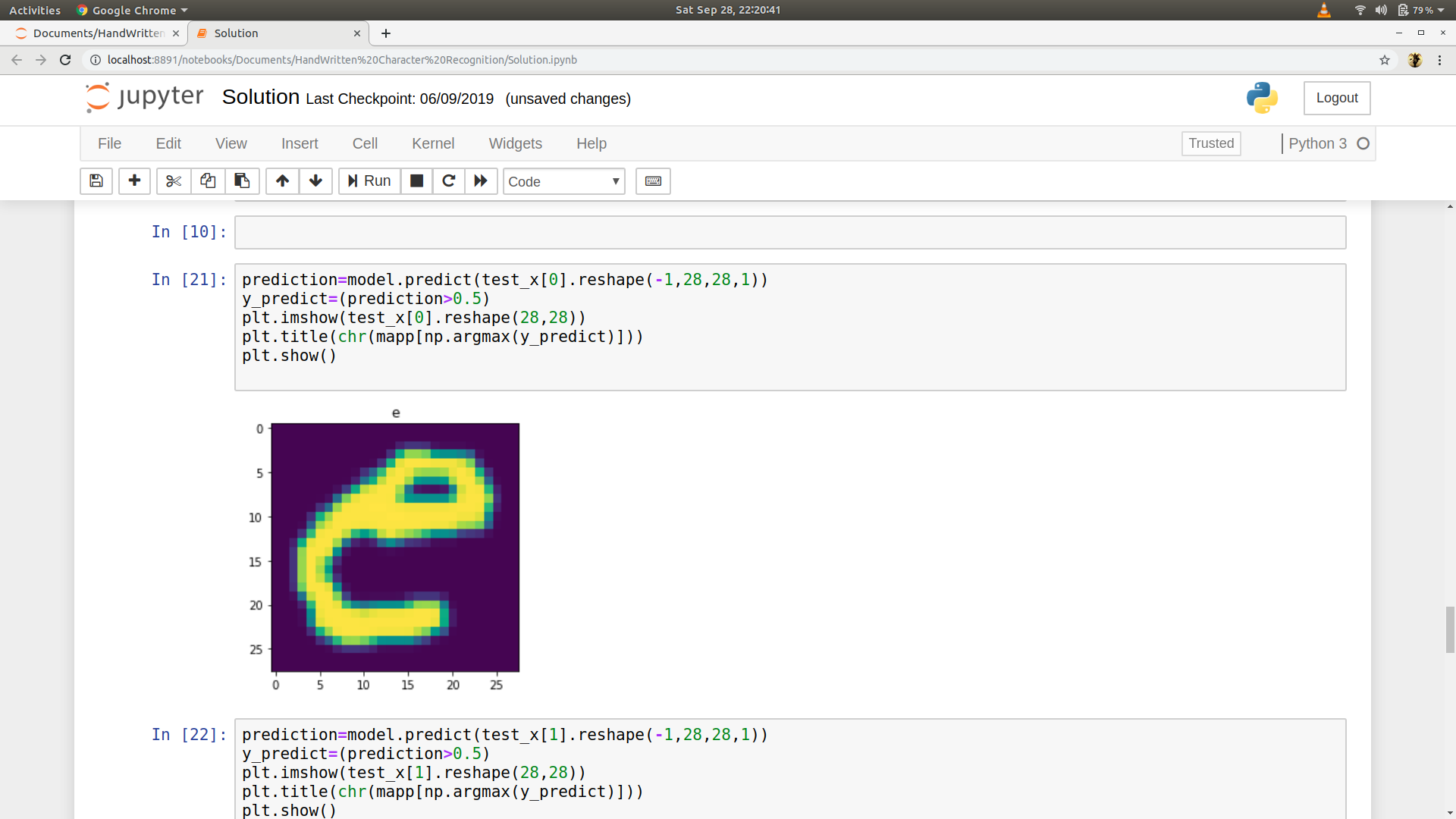The image size is (1456, 819).
Task: Insert a new cell below
Action: coord(134,181)
